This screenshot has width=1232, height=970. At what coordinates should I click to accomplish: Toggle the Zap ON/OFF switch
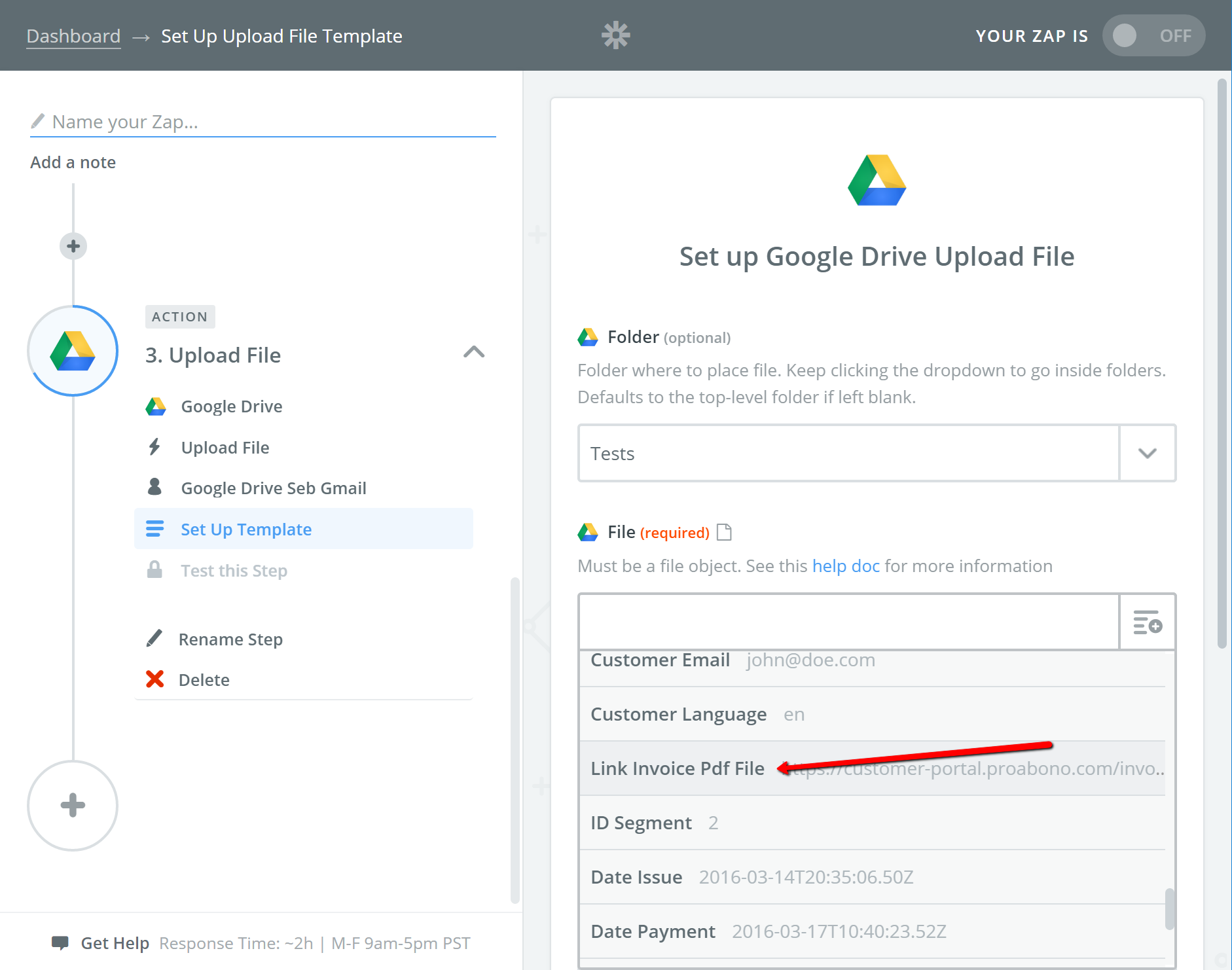click(x=1153, y=35)
